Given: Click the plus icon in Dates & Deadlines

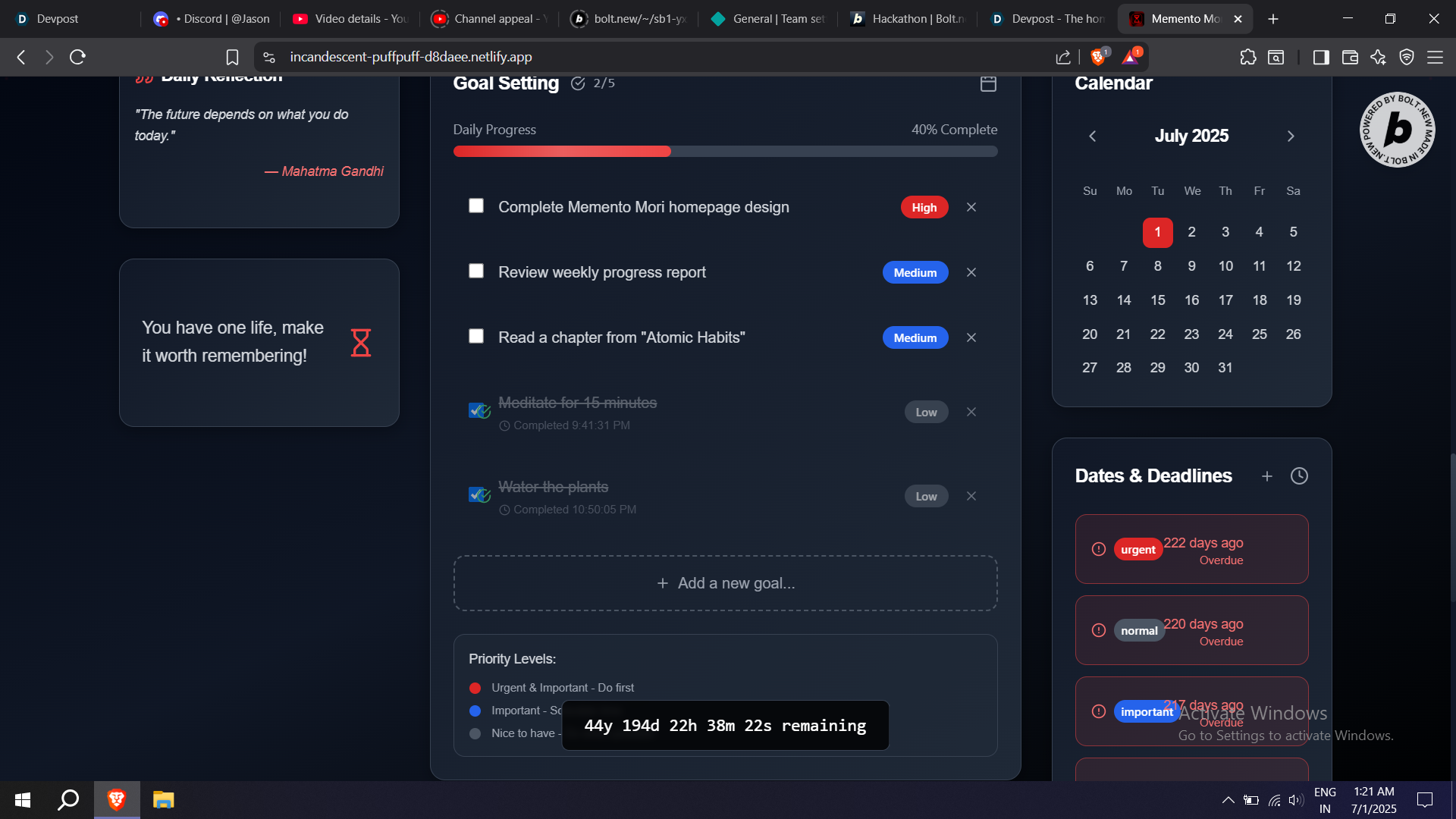Looking at the screenshot, I should click(x=1266, y=476).
